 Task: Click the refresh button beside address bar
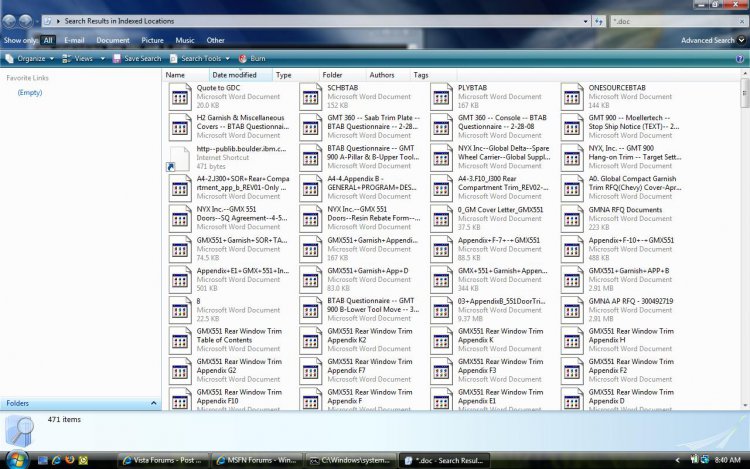click(x=599, y=21)
